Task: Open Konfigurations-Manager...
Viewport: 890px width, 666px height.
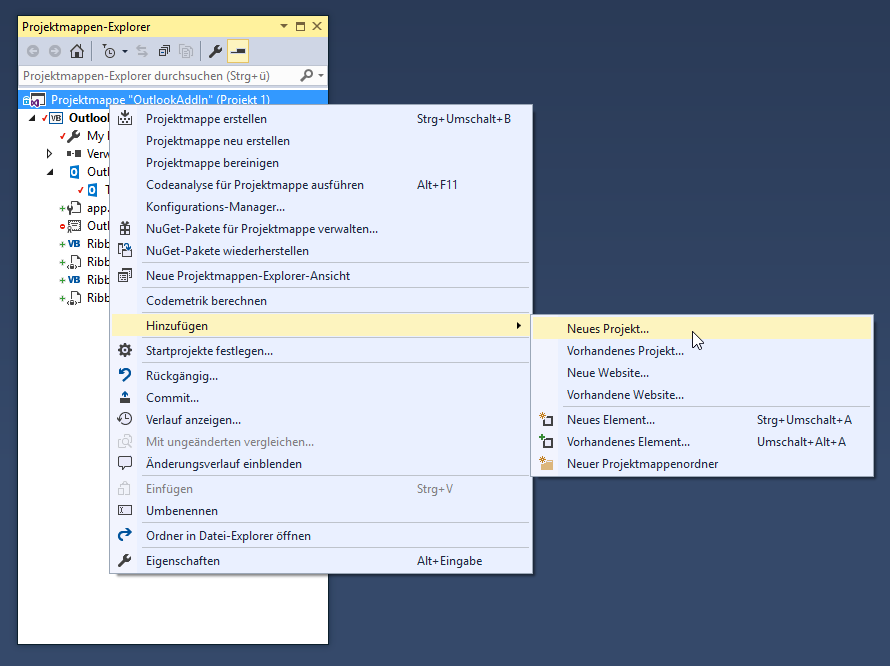Action: [x=215, y=207]
